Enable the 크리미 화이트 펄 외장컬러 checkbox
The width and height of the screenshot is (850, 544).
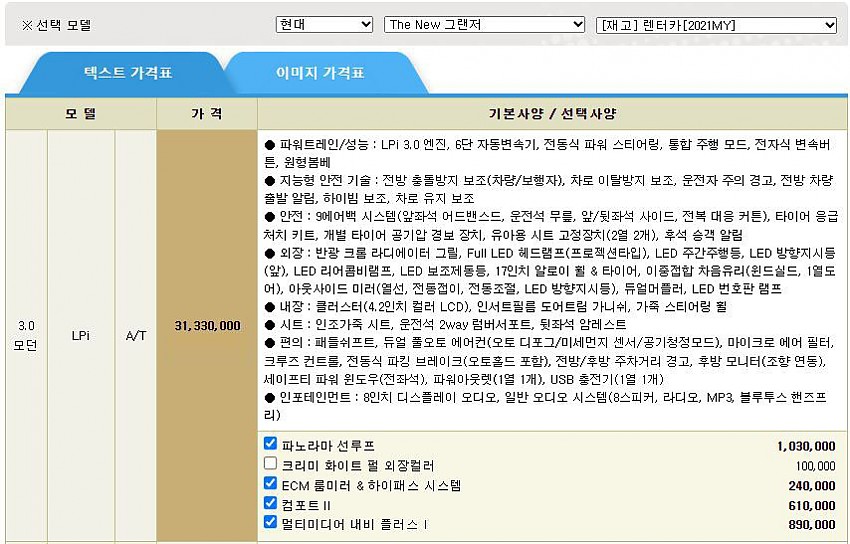pyautogui.click(x=270, y=463)
